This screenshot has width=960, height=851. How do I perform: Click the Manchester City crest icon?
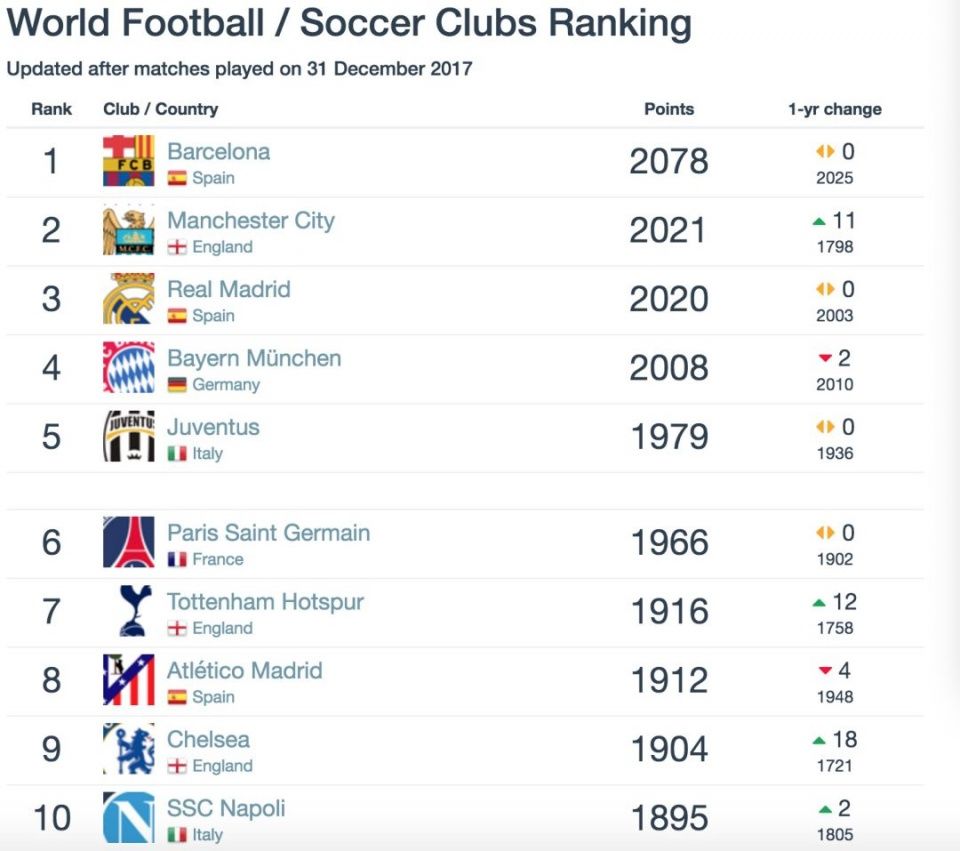128,230
